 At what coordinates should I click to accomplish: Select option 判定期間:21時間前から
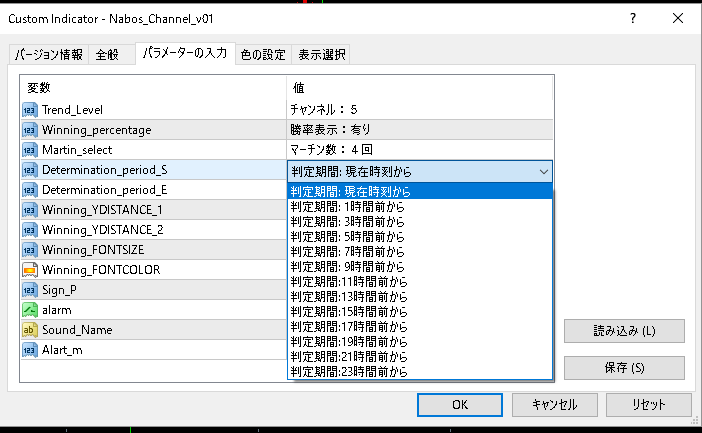pyautogui.click(x=419, y=357)
